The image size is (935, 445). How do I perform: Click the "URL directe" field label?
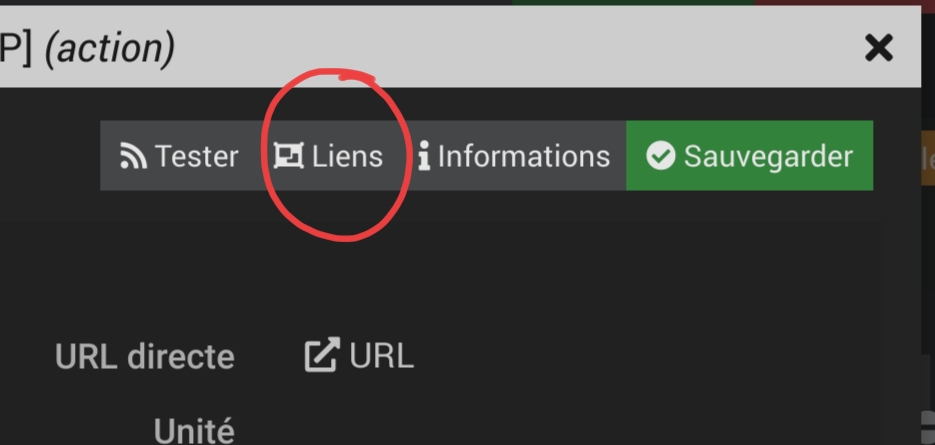(145, 358)
